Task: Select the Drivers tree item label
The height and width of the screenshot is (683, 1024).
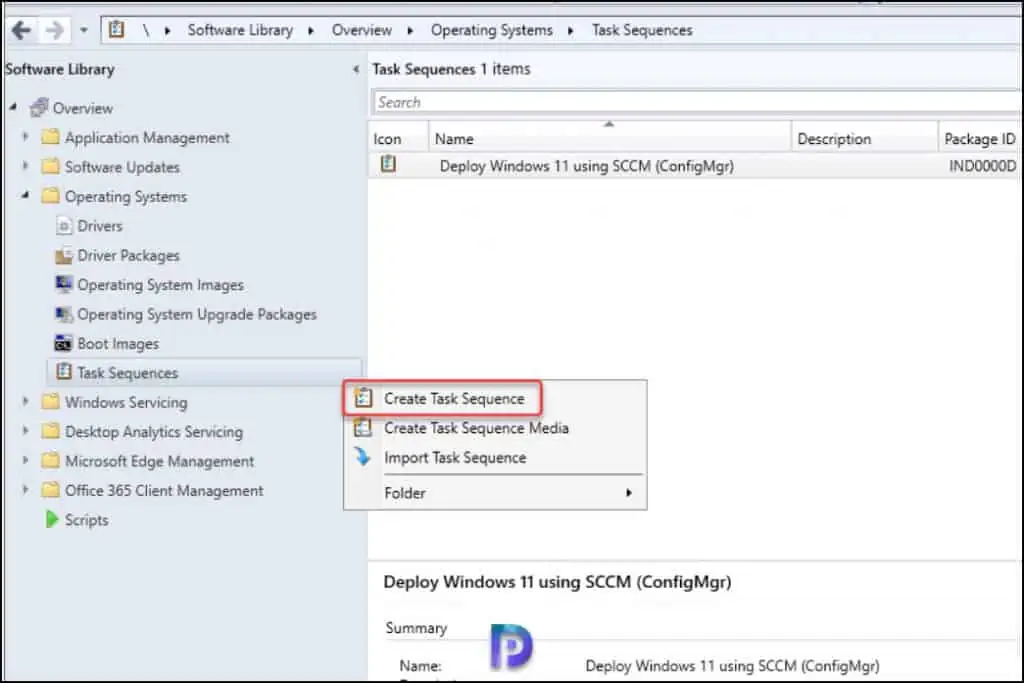Action: [x=100, y=226]
